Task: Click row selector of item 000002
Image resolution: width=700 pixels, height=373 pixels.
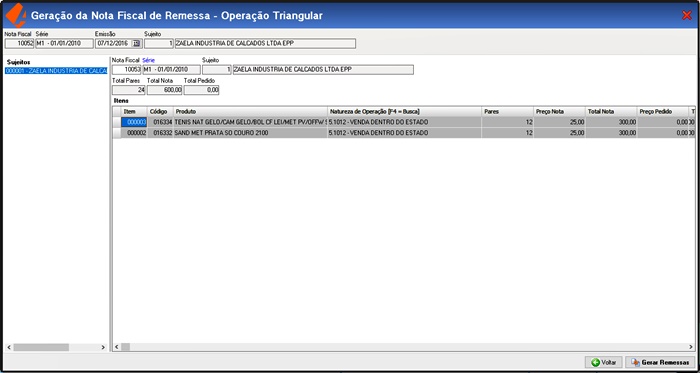Action: point(117,133)
